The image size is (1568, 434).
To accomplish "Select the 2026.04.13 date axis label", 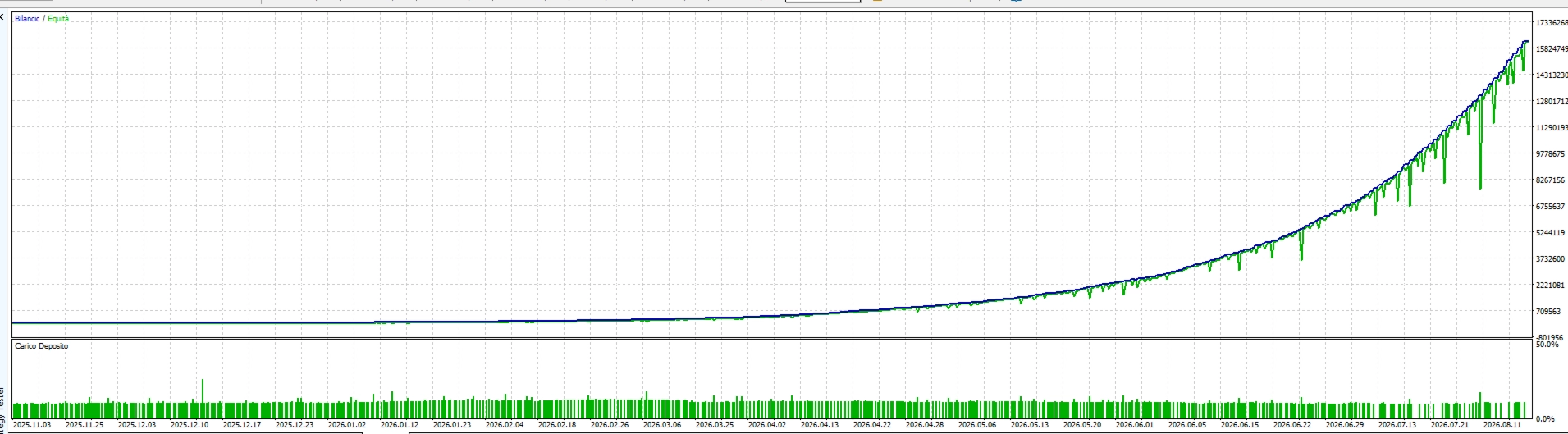I will pos(820,425).
